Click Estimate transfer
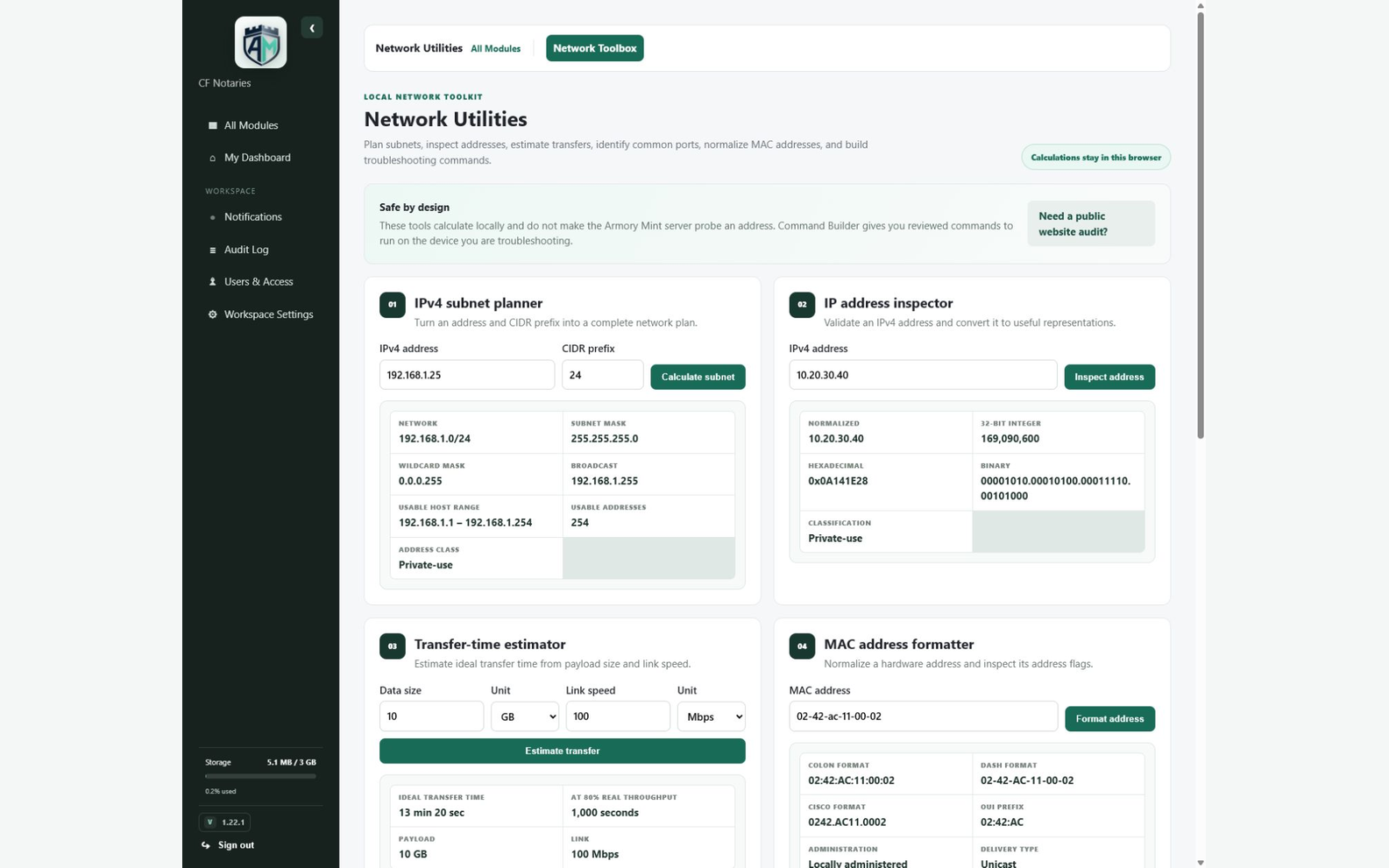This screenshot has height=868, width=1389. click(x=562, y=751)
